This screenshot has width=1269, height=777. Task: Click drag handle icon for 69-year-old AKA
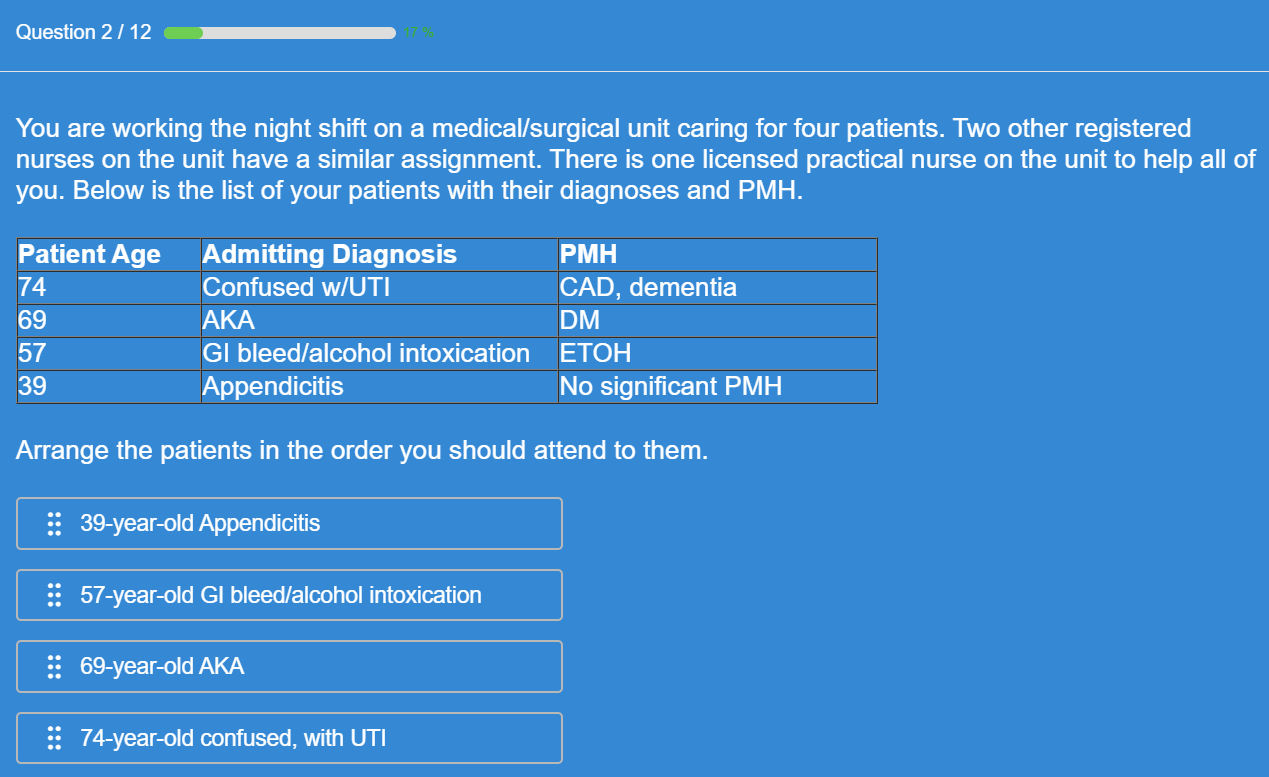pyautogui.click(x=54, y=666)
